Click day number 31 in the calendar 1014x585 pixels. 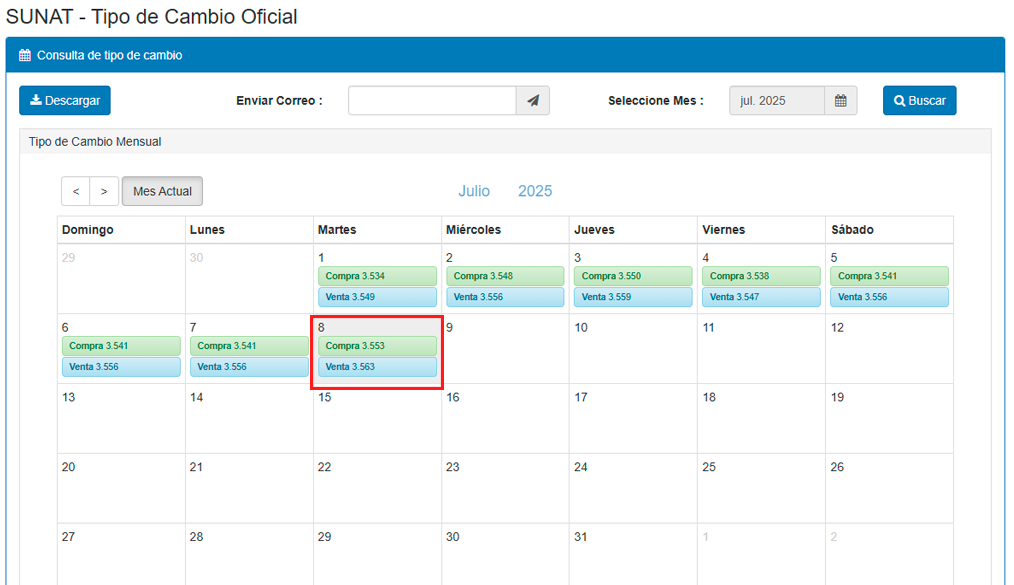coord(581,537)
